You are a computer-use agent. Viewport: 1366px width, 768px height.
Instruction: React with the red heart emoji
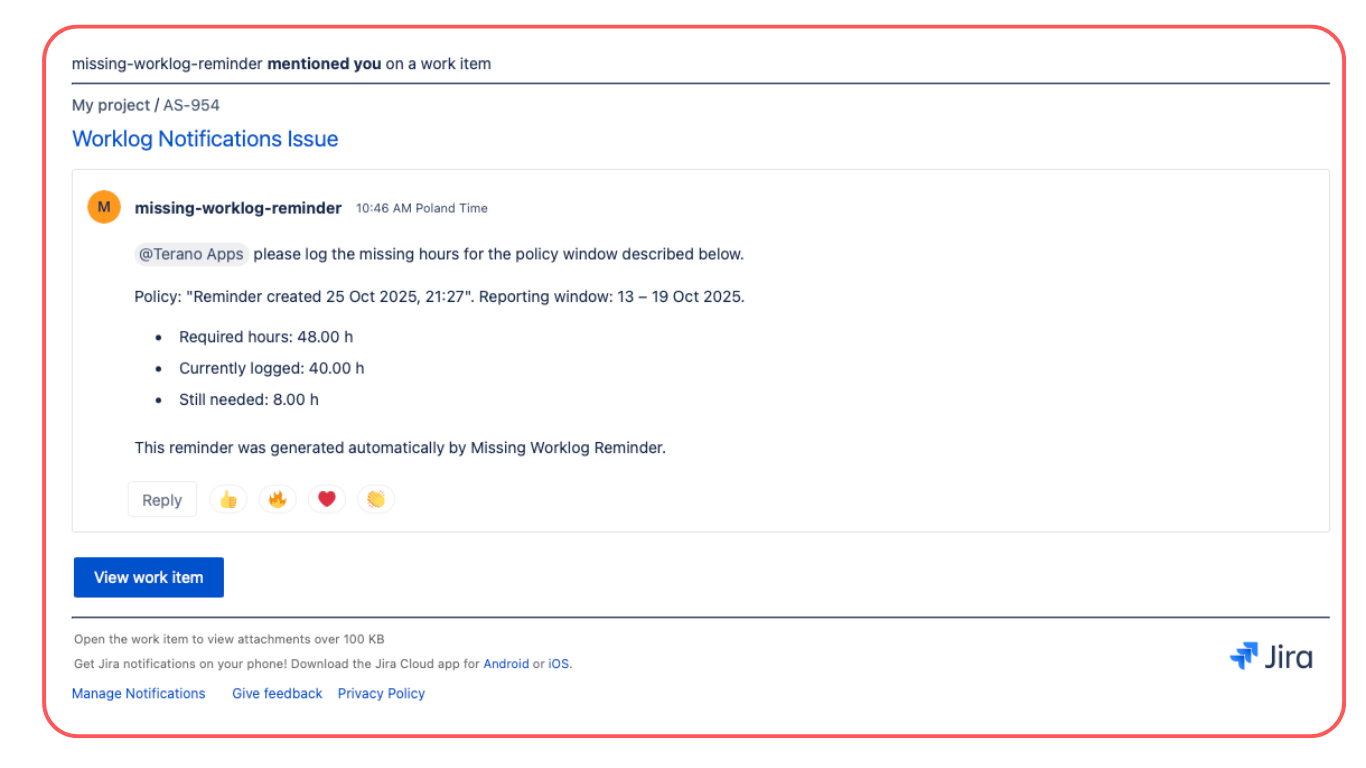pos(326,499)
